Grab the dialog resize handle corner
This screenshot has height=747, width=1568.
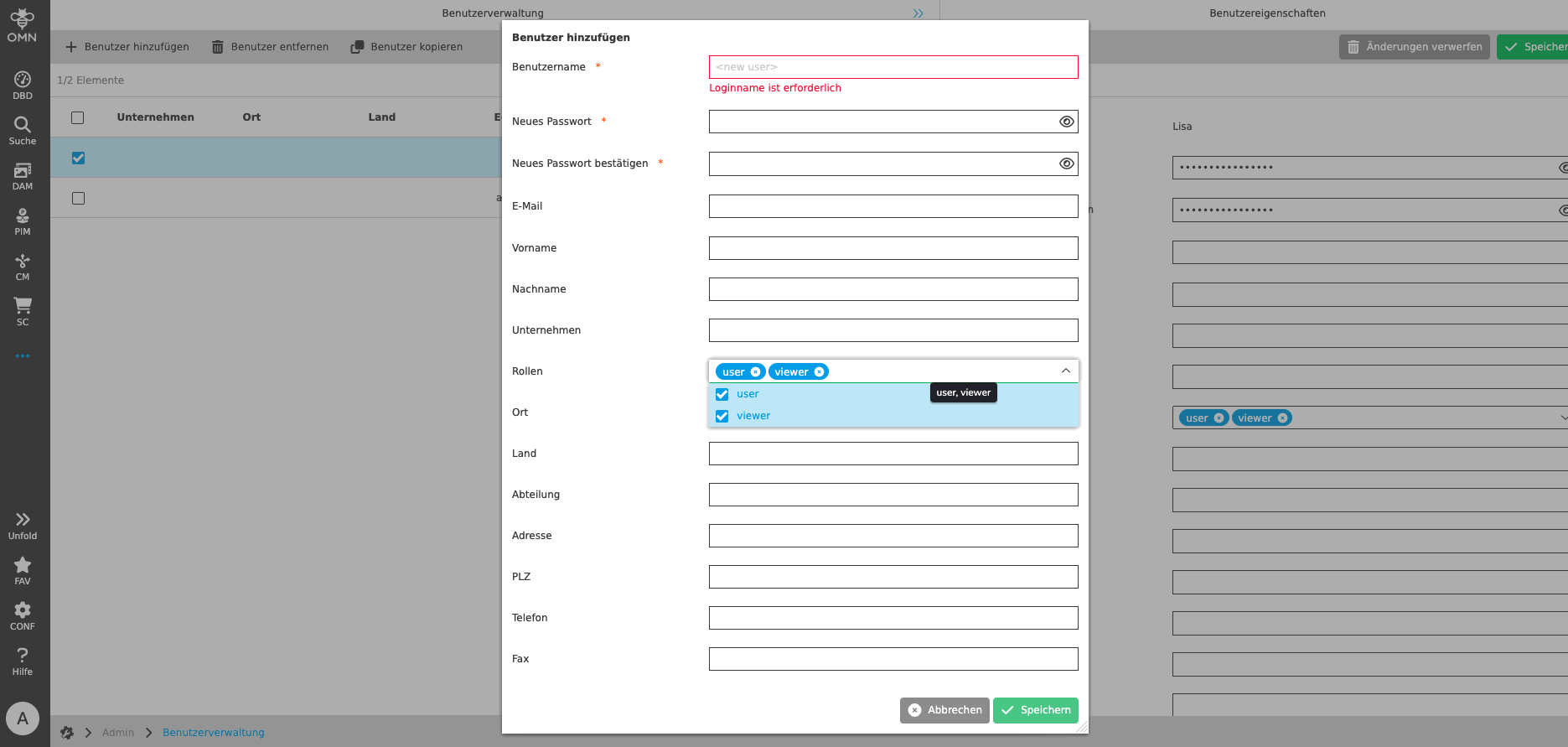[x=1082, y=727]
